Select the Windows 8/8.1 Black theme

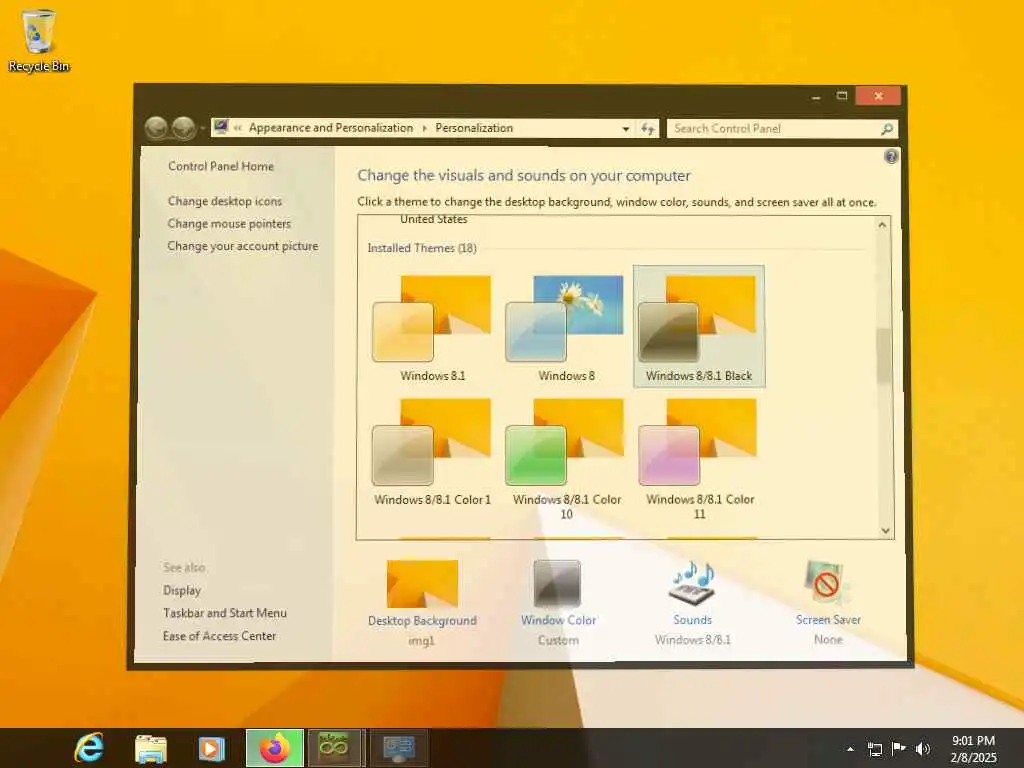(x=699, y=327)
